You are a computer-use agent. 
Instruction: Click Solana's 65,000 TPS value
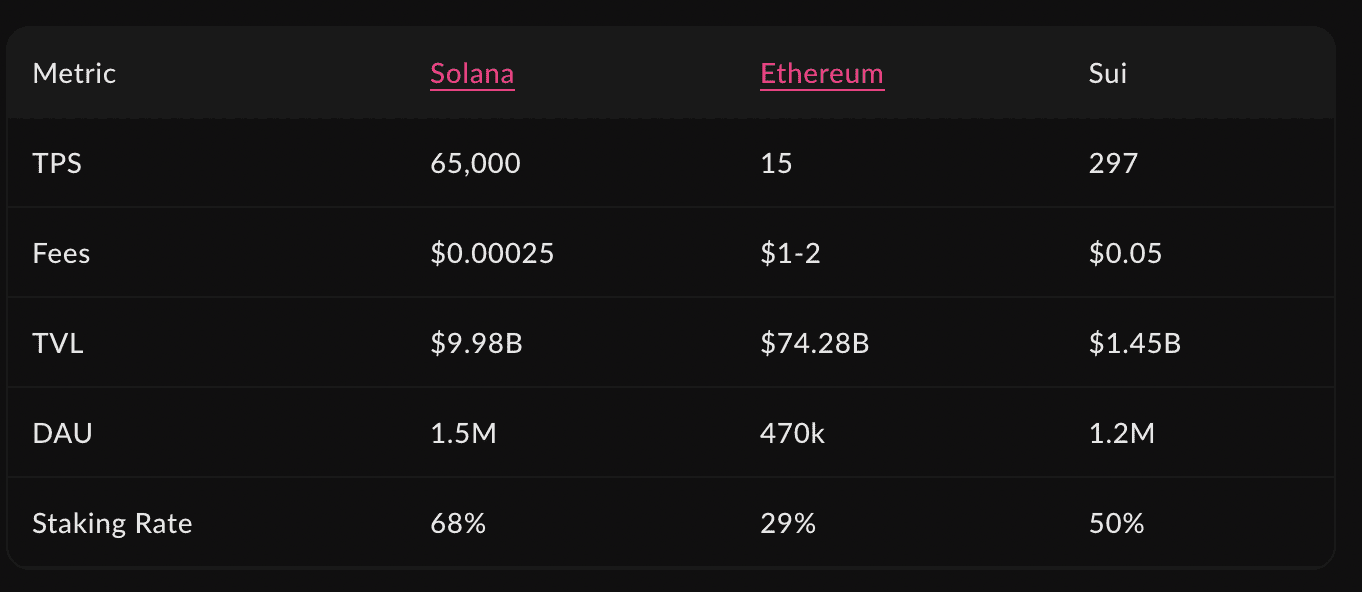point(475,163)
